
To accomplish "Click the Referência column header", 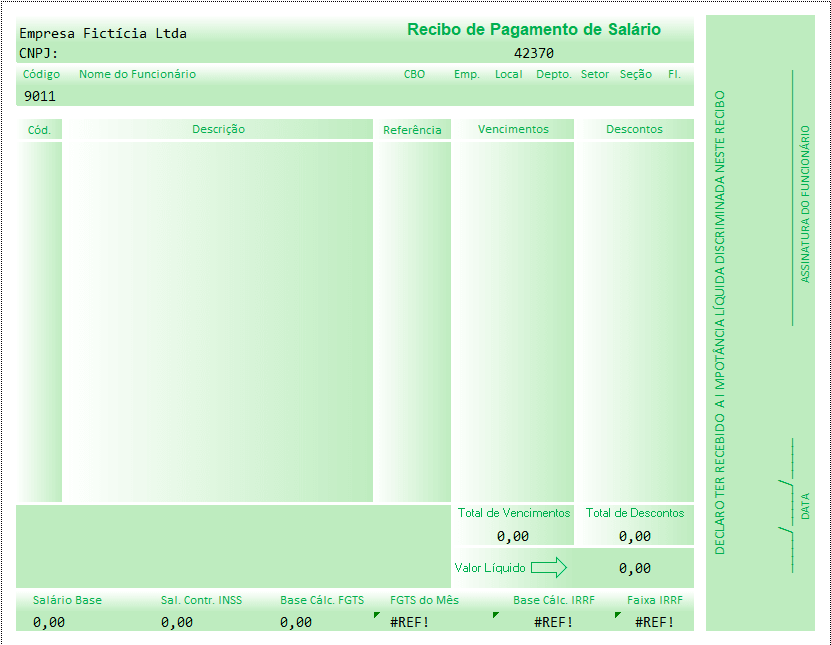I will [412, 130].
